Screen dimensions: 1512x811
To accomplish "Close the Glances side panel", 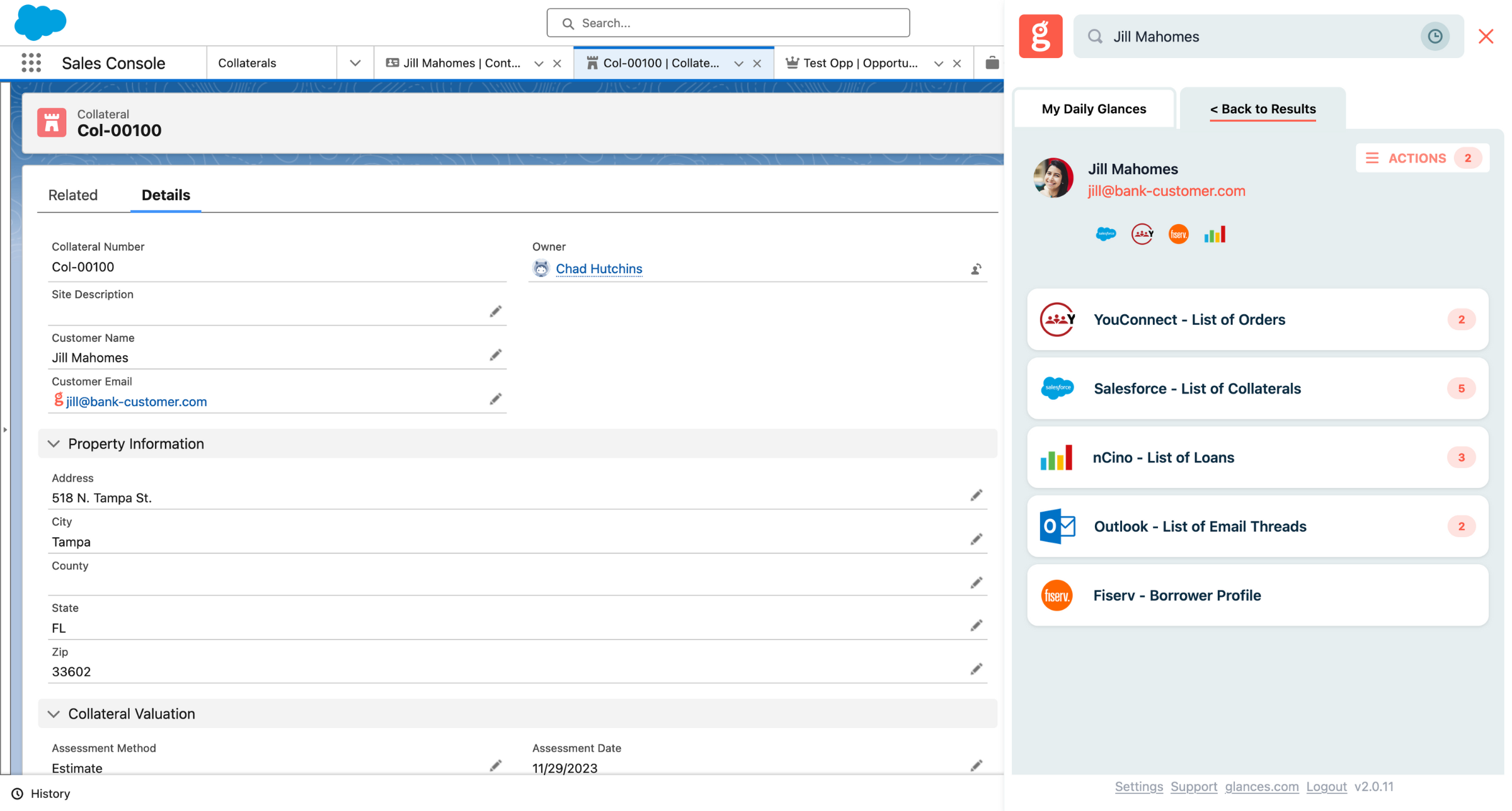I will 1486,37.
